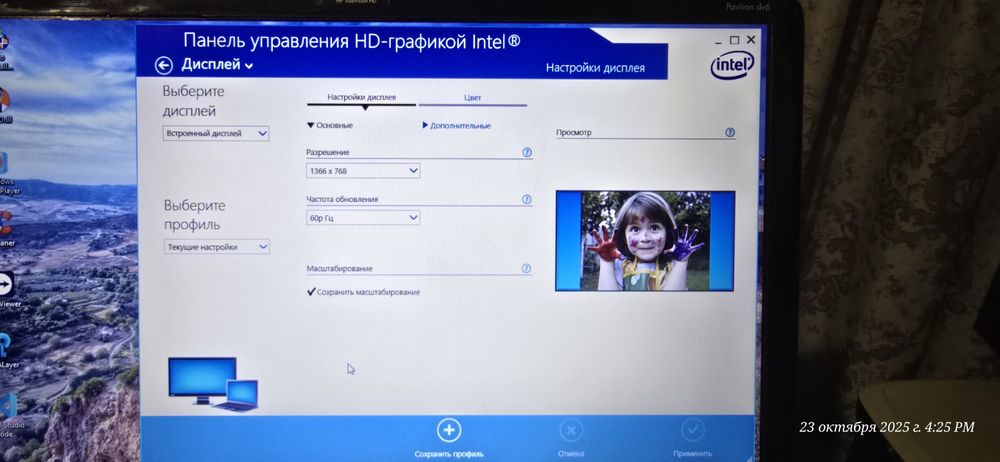Screen dimensions: 1000x462
Task: Close the Intel graphics panel window
Action: pyautogui.click(x=751, y=40)
